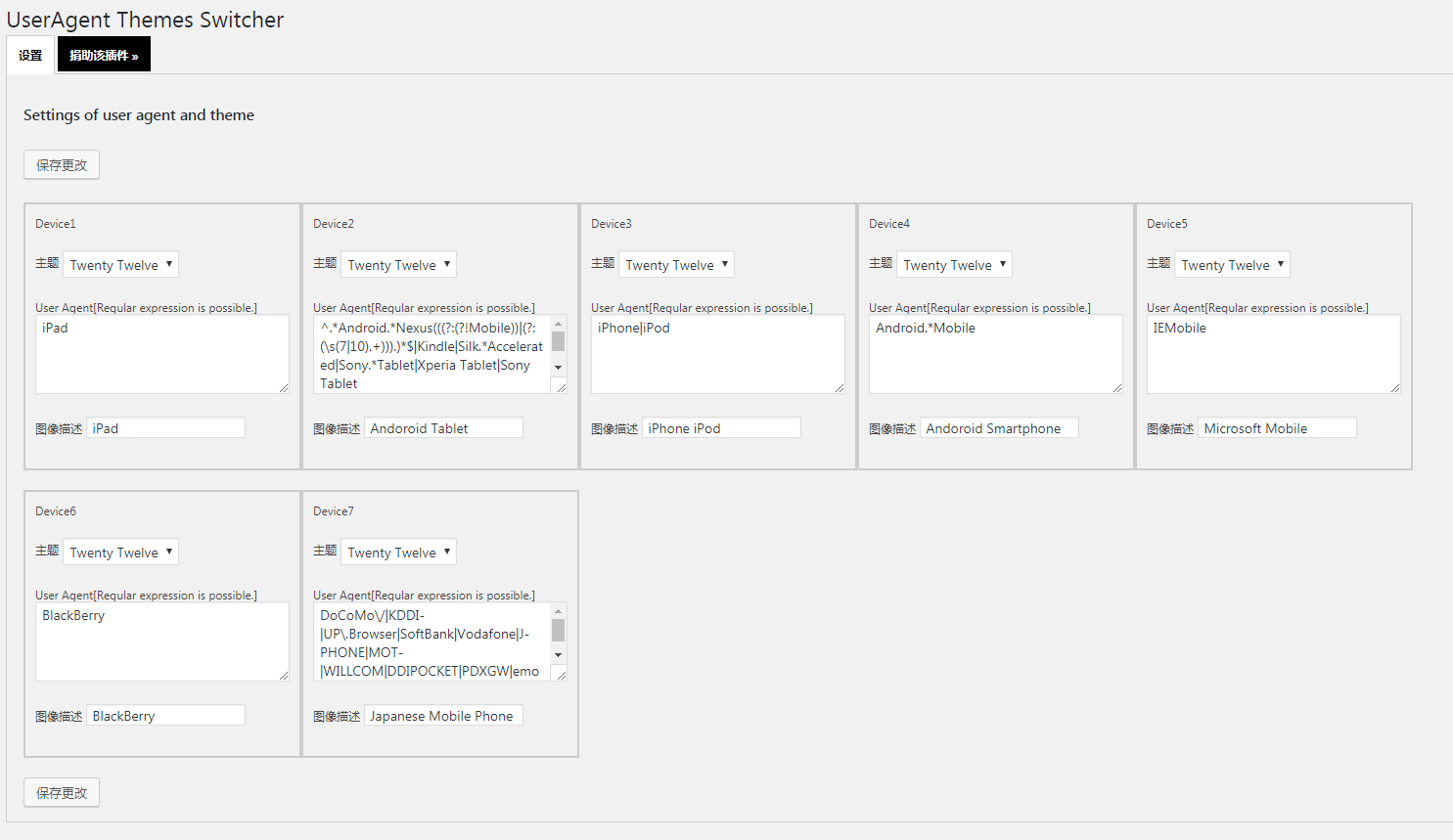Click the Device7 label
This screenshot has height=840, width=1453.
pyautogui.click(x=334, y=511)
